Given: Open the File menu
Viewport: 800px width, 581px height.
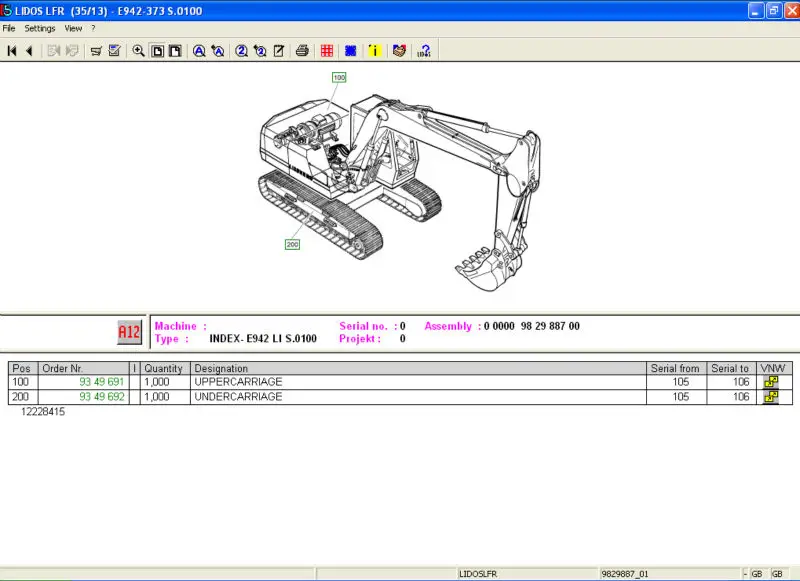Looking at the screenshot, I should tap(9, 29).
